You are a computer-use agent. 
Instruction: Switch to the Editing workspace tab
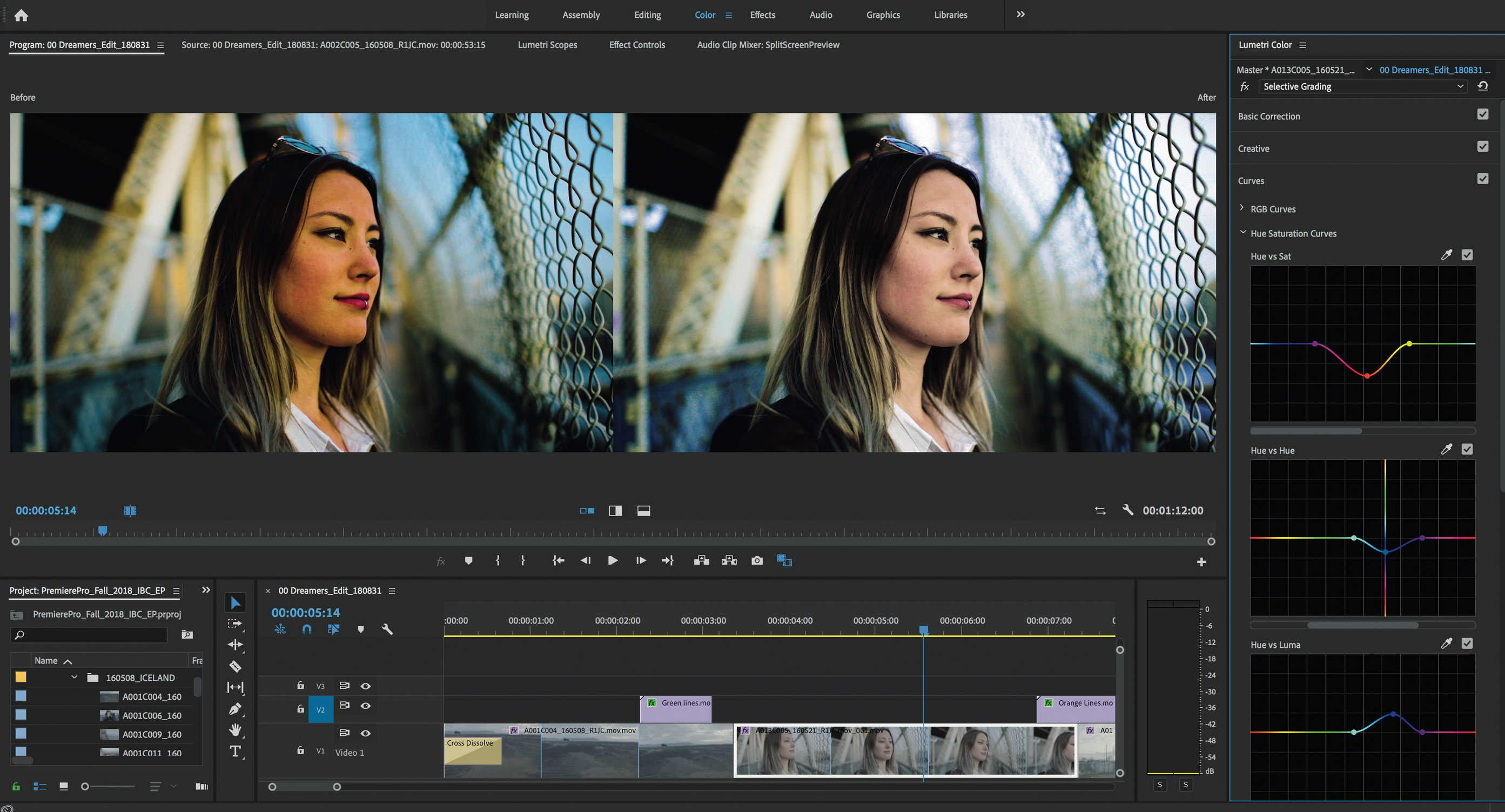pos(647,15)
